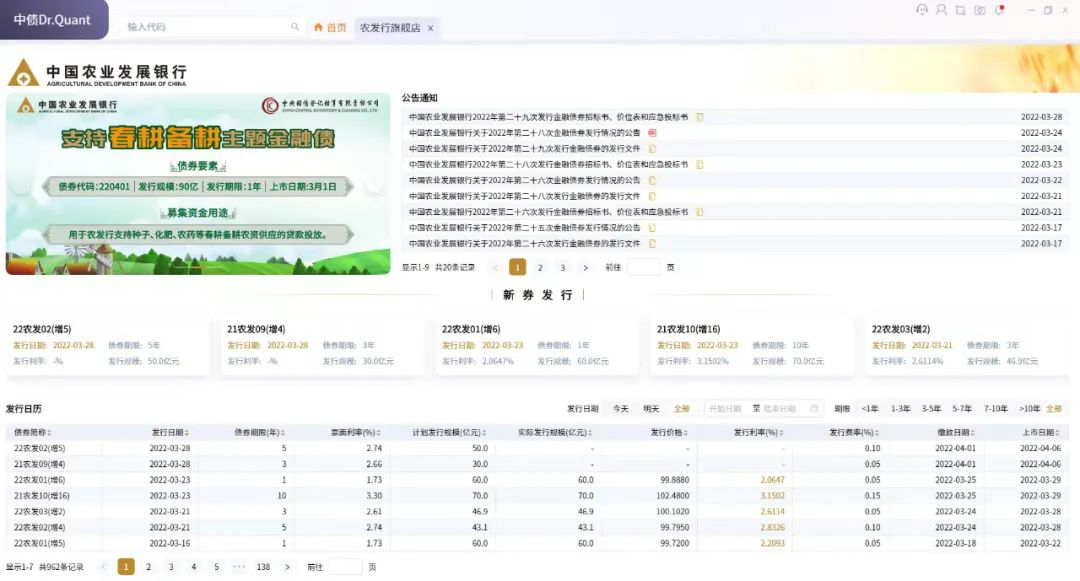The image size is (1080, 581).
Task: Click issuance calendar go-to-page input box
Action: pos(345,567)
